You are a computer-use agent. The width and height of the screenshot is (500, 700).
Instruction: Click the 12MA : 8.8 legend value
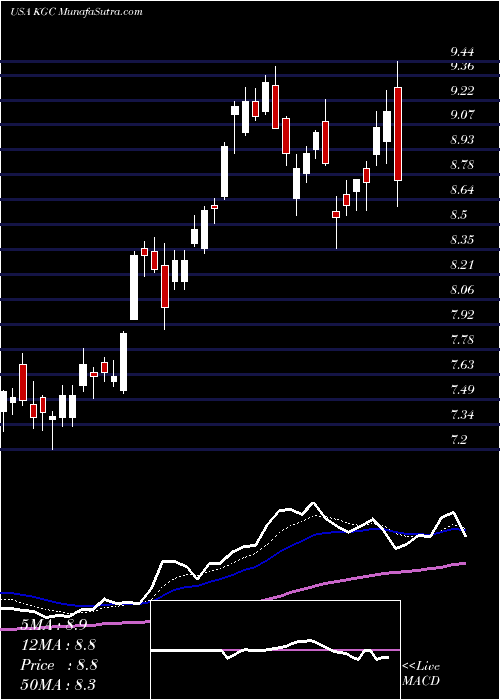click(58, 645)
